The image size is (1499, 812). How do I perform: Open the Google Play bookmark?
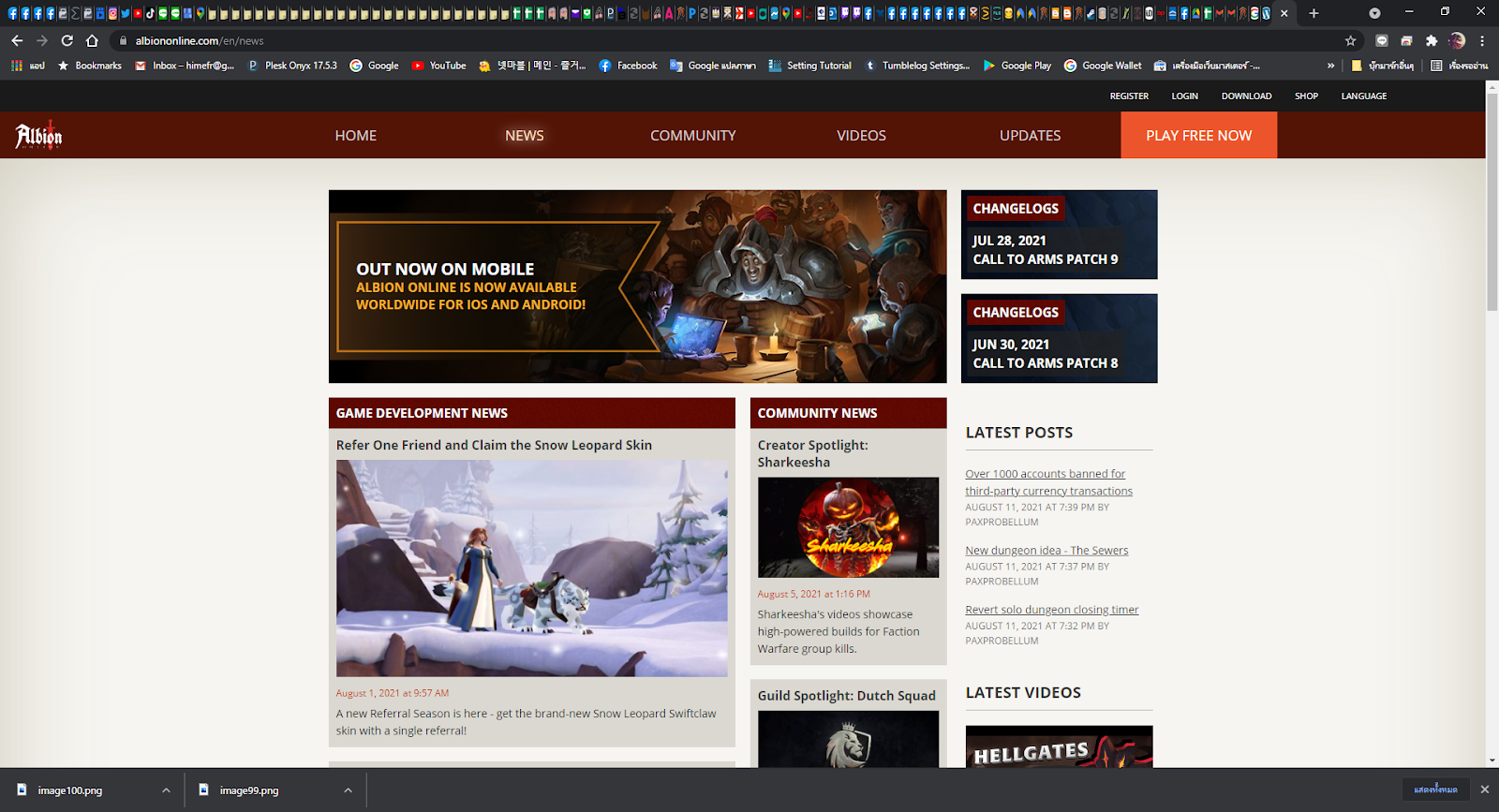click(1017, 66)
